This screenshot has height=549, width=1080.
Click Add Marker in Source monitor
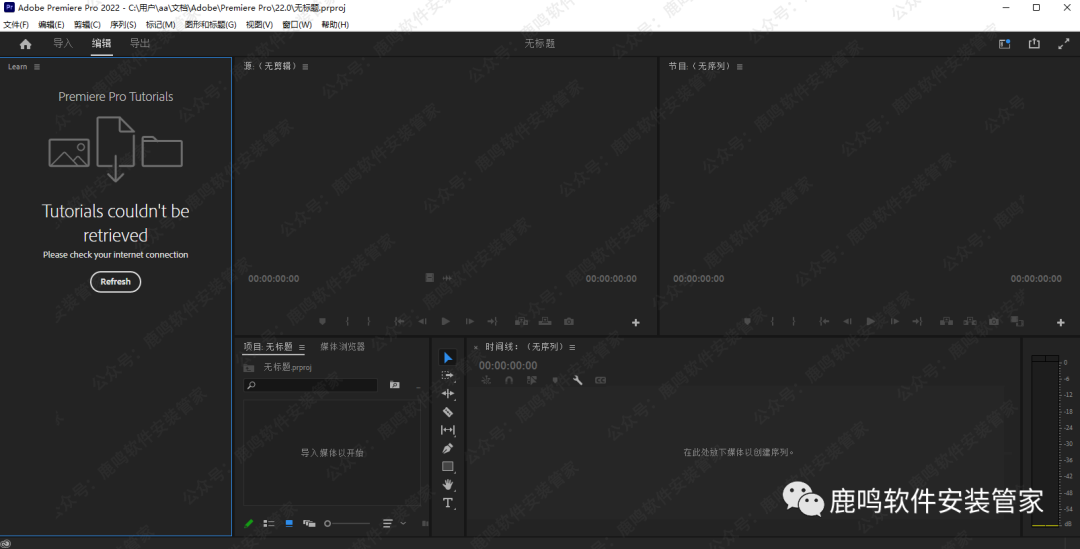coord(322,322)
